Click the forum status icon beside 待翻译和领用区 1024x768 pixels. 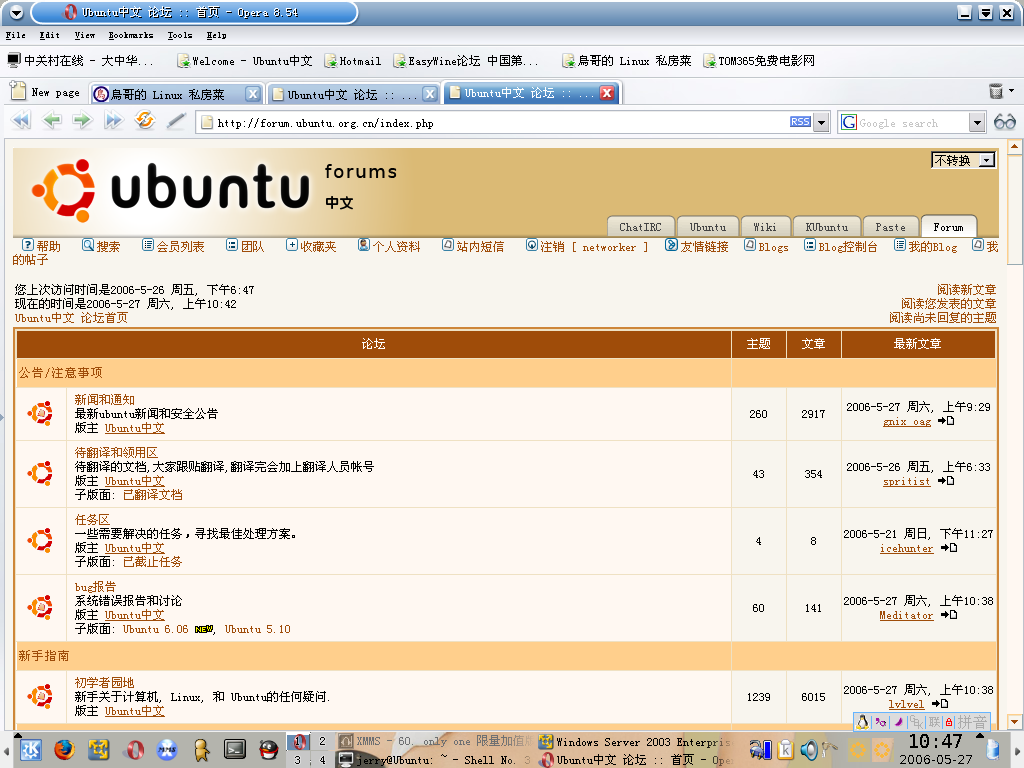(x=40, y=473)
